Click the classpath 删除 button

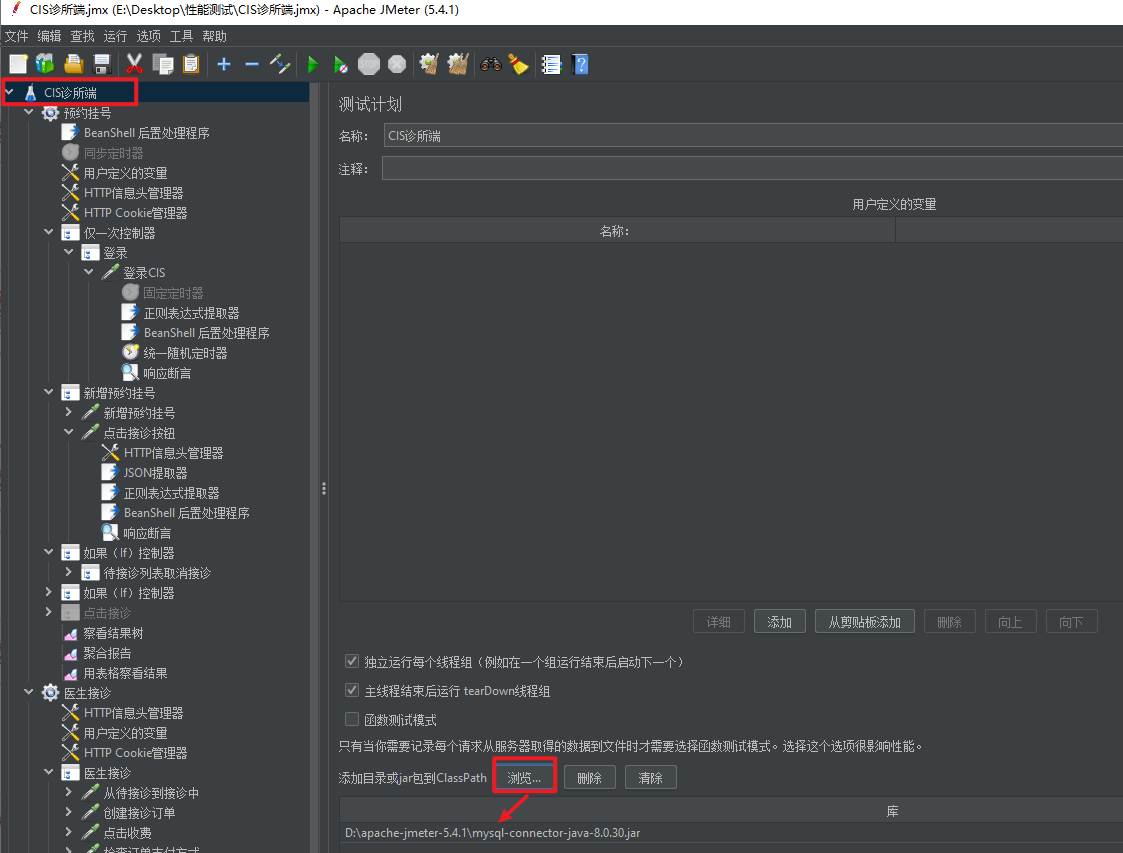[x=589, y=778]
